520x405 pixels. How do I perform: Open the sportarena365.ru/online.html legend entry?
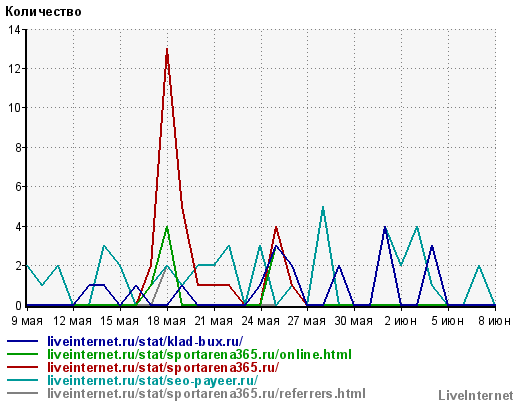(199, 355)
